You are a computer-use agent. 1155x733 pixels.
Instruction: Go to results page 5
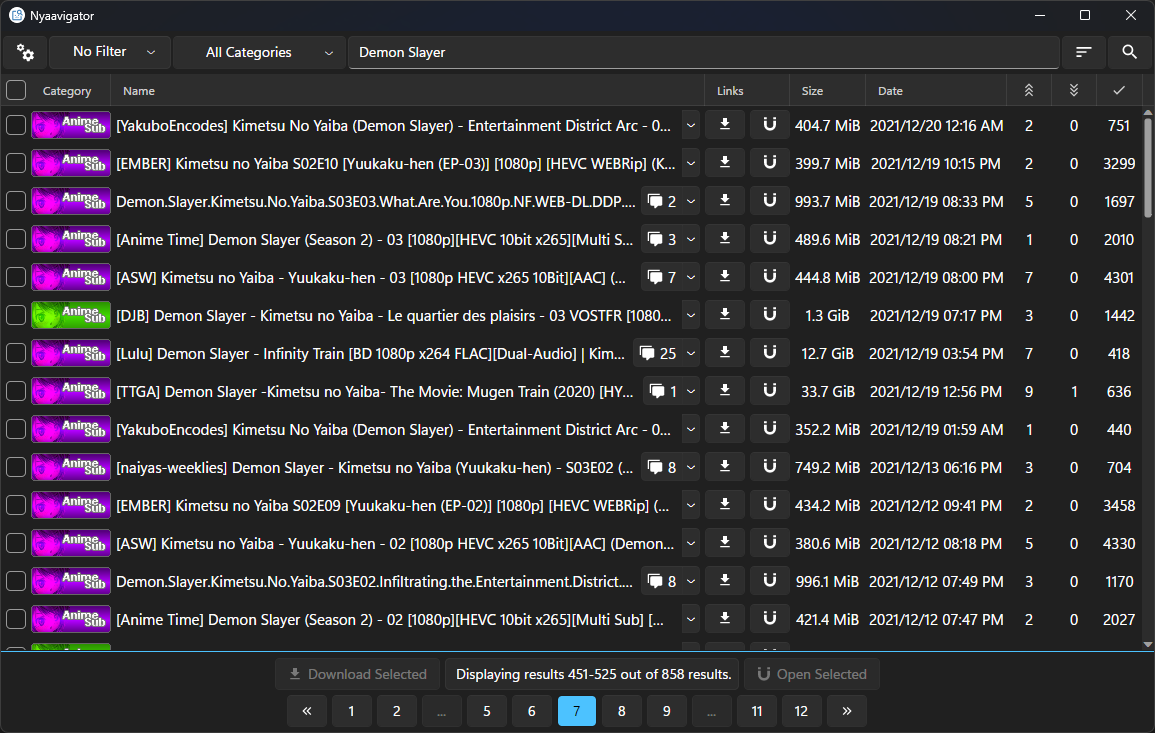tap(486, 711)
